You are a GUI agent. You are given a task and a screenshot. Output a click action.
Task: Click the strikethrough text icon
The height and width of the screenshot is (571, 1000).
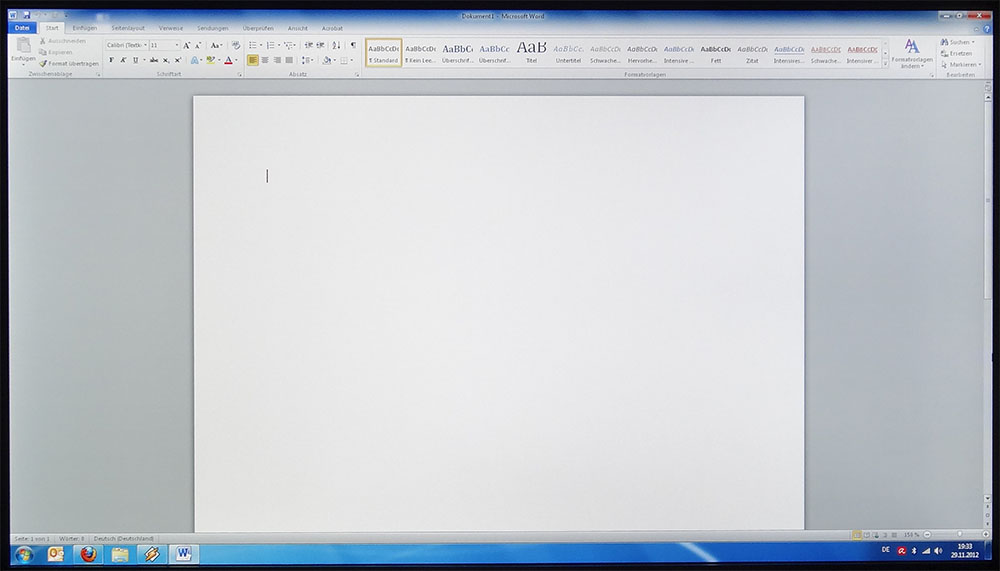(153, 60)
